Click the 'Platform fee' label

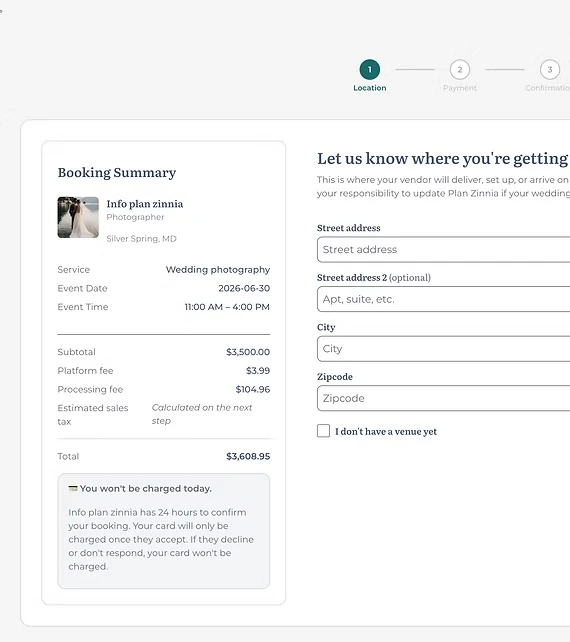coord(85,371)
